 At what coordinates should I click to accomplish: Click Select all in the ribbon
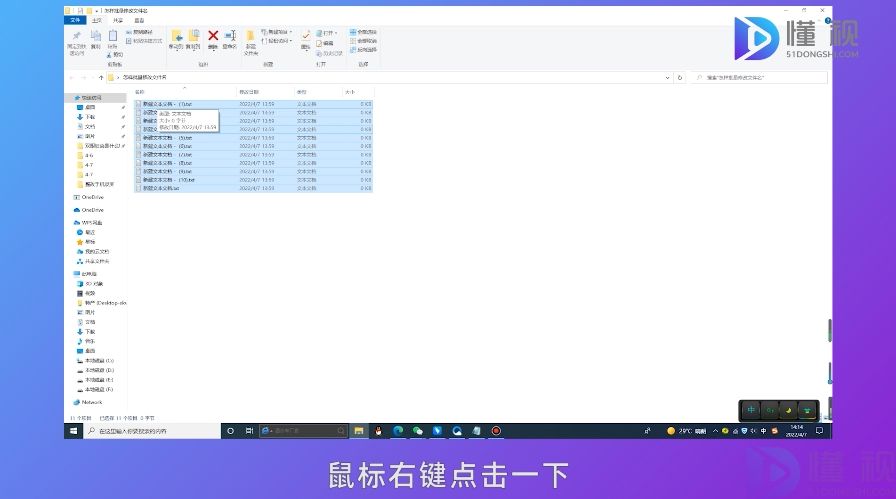click(x=363, y=32)
